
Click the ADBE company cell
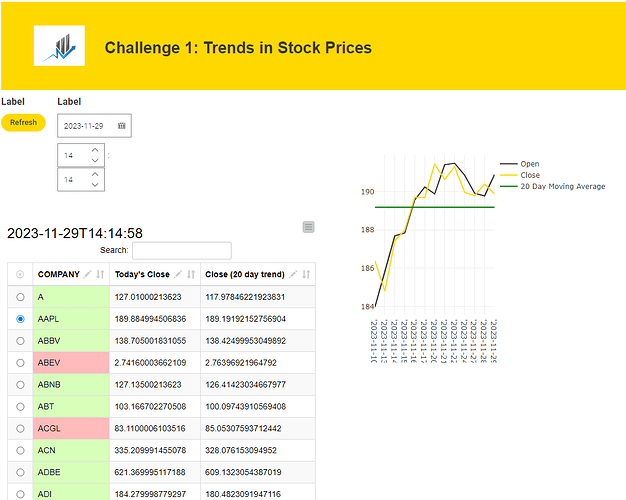pos(71,472)
